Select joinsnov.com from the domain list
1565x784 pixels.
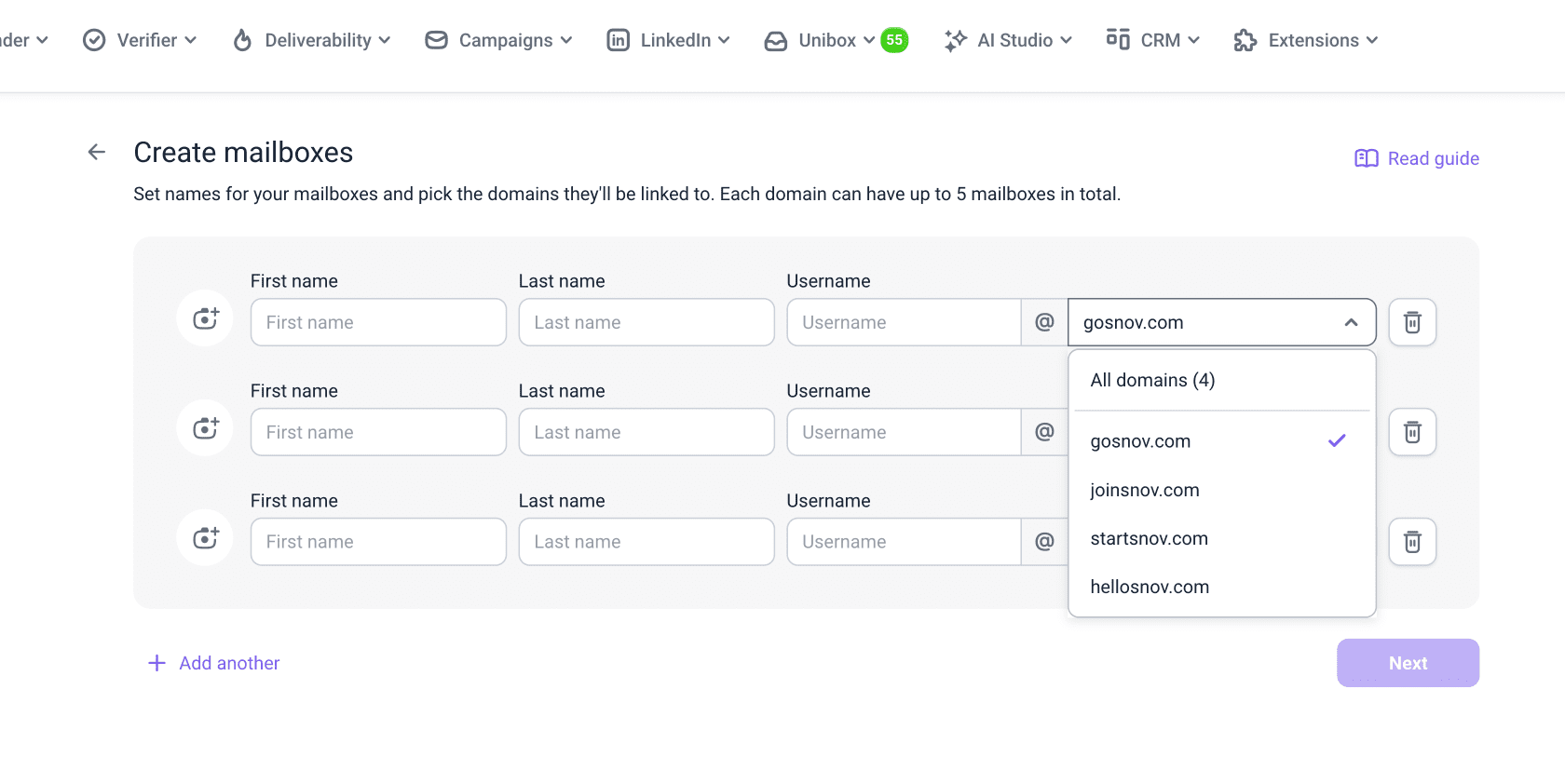coord(1145,490)
